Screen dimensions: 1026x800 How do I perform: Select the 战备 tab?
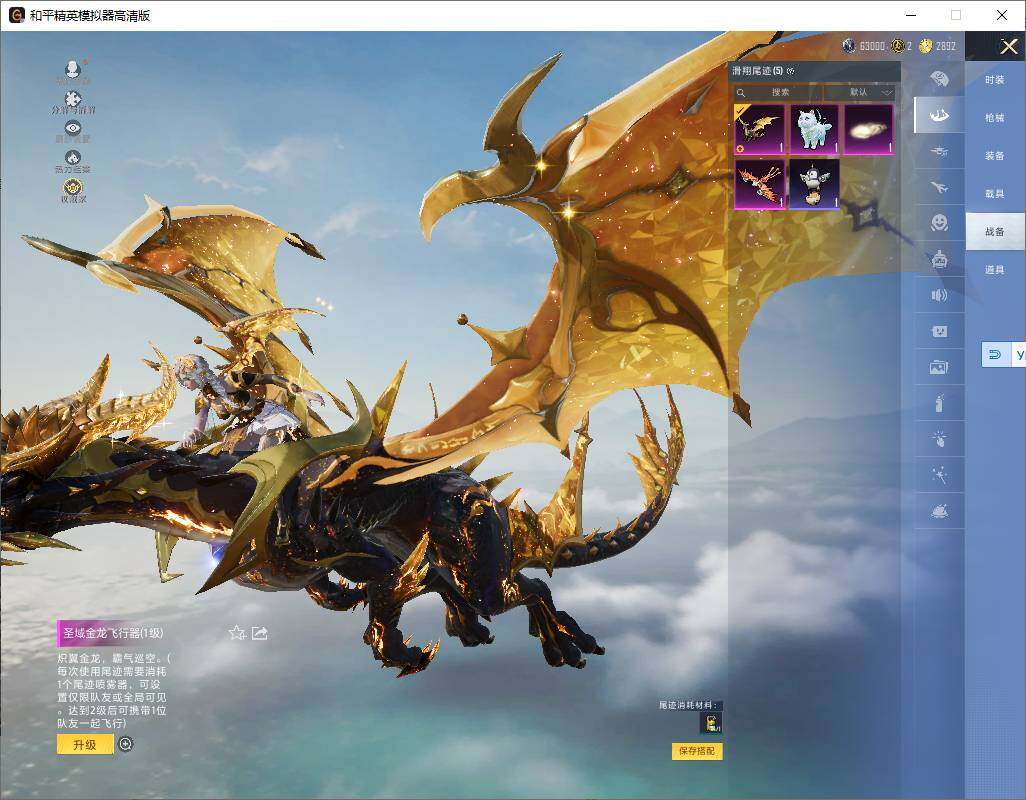point(995,232)
